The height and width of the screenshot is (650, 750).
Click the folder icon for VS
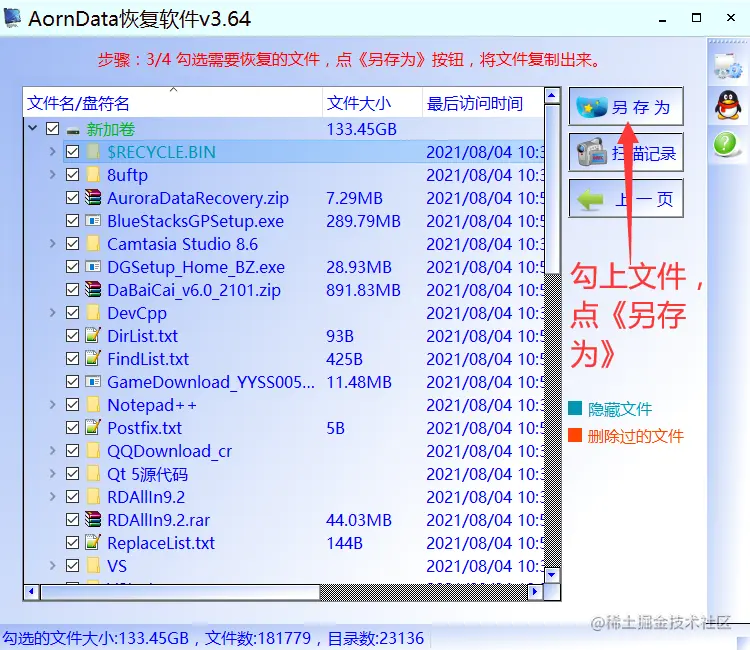pyautogui.click(x=93, y=565)
